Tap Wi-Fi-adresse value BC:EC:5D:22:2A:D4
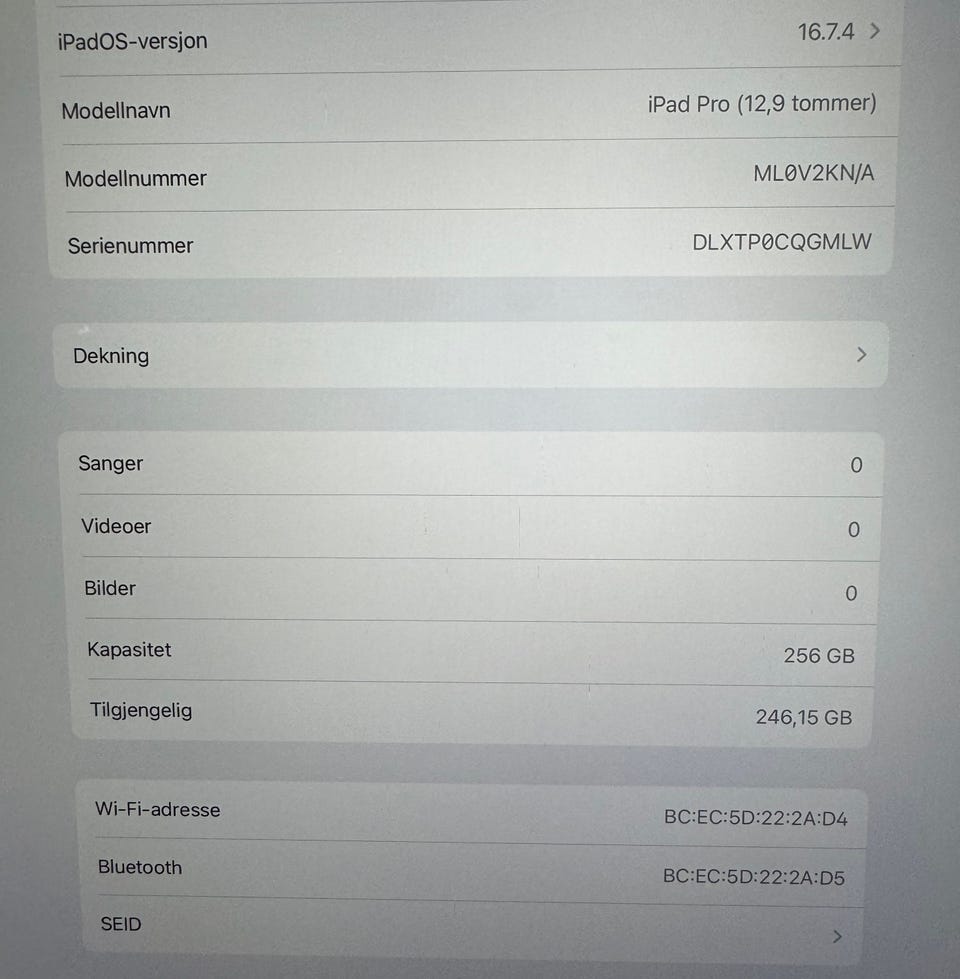The height and width of the screenshot is (979, 960). 755,818
